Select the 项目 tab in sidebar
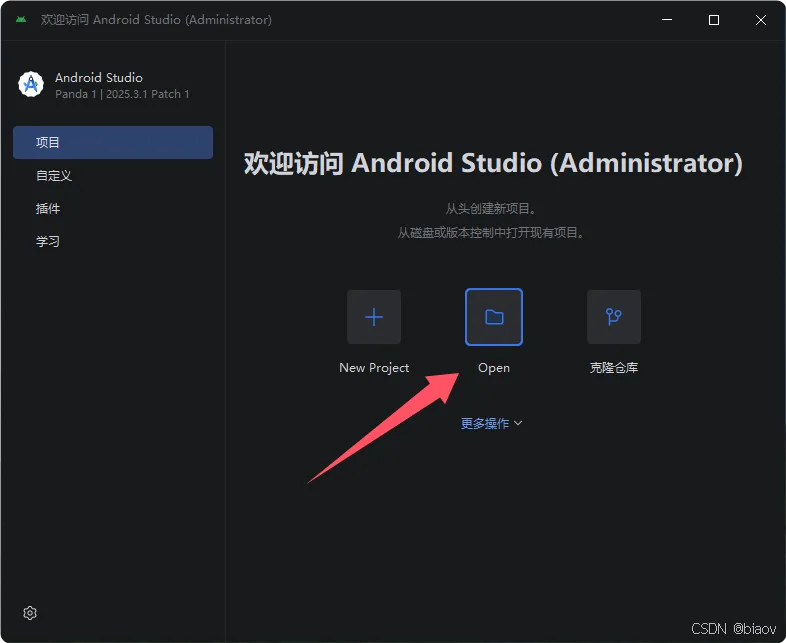The width and height of the screenshot is (786, 643). (x=113, y=142)
